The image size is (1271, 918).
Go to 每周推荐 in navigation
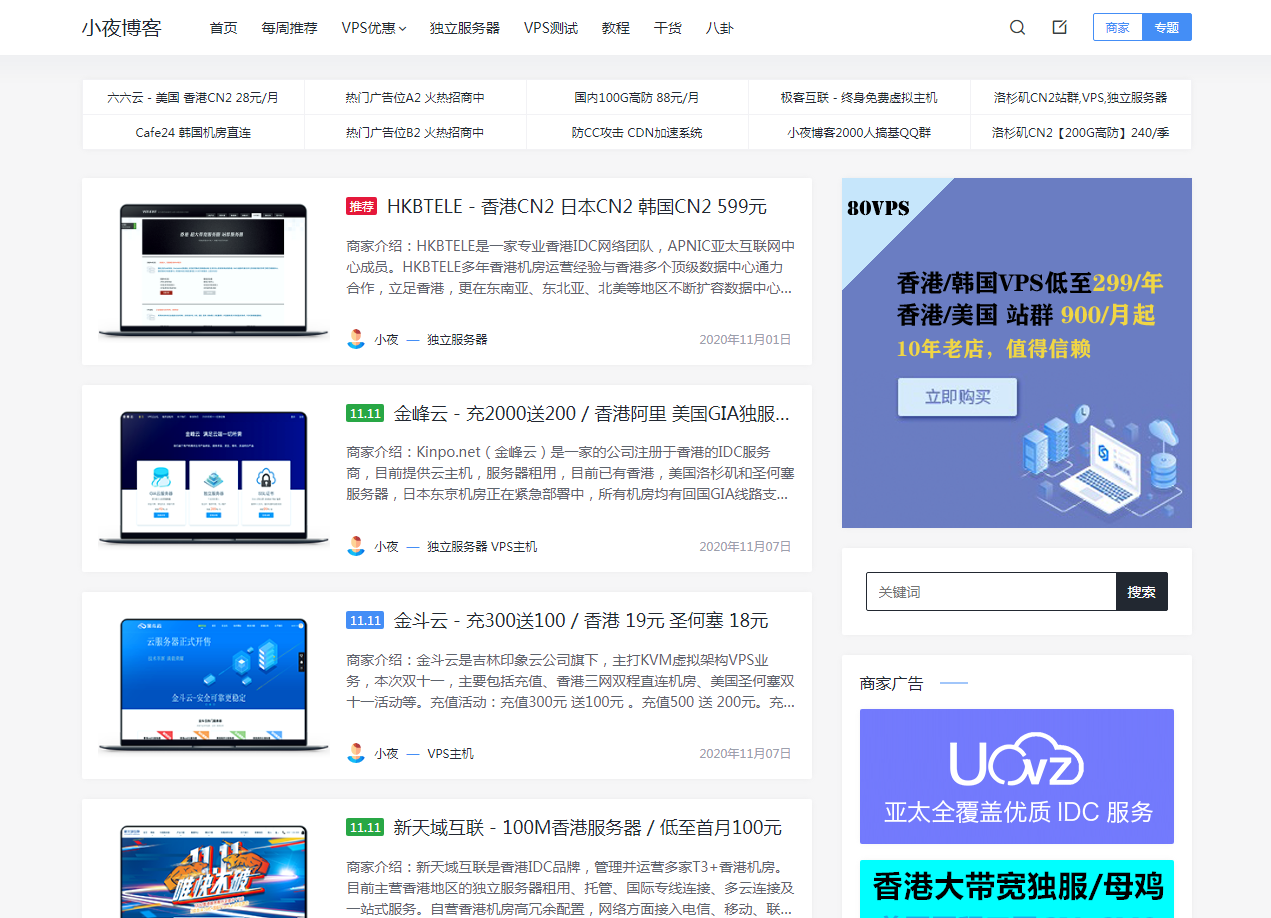click(289, 28)
